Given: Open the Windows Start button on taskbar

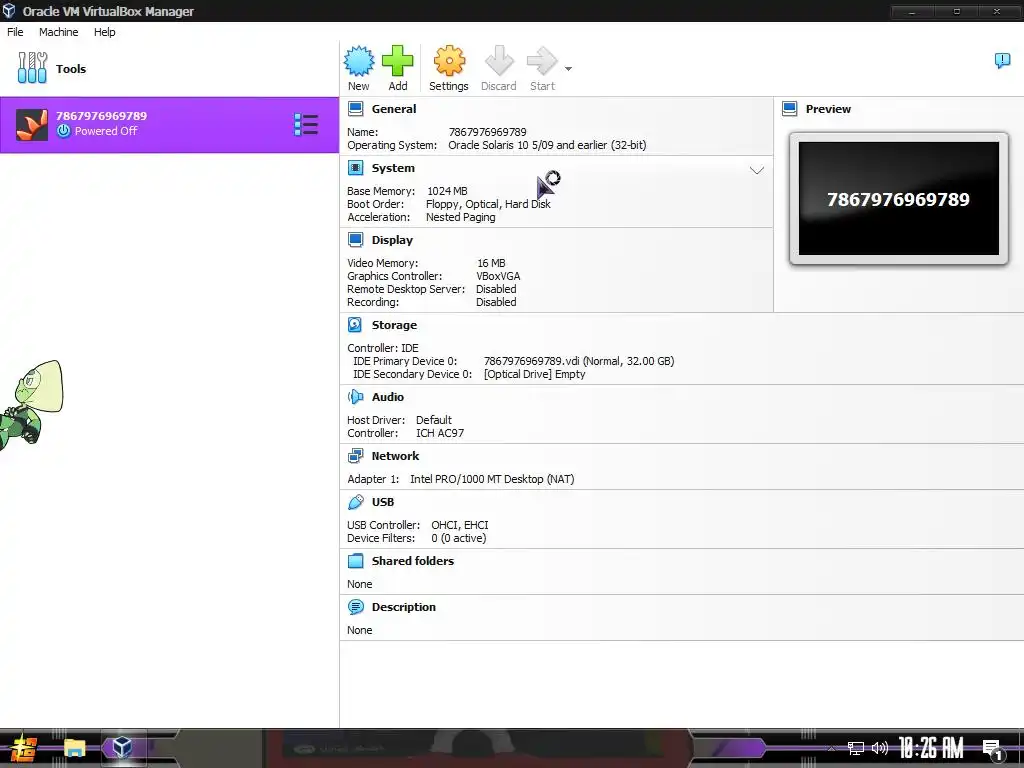Looking at the screenshot, I should tap(24, 748).
